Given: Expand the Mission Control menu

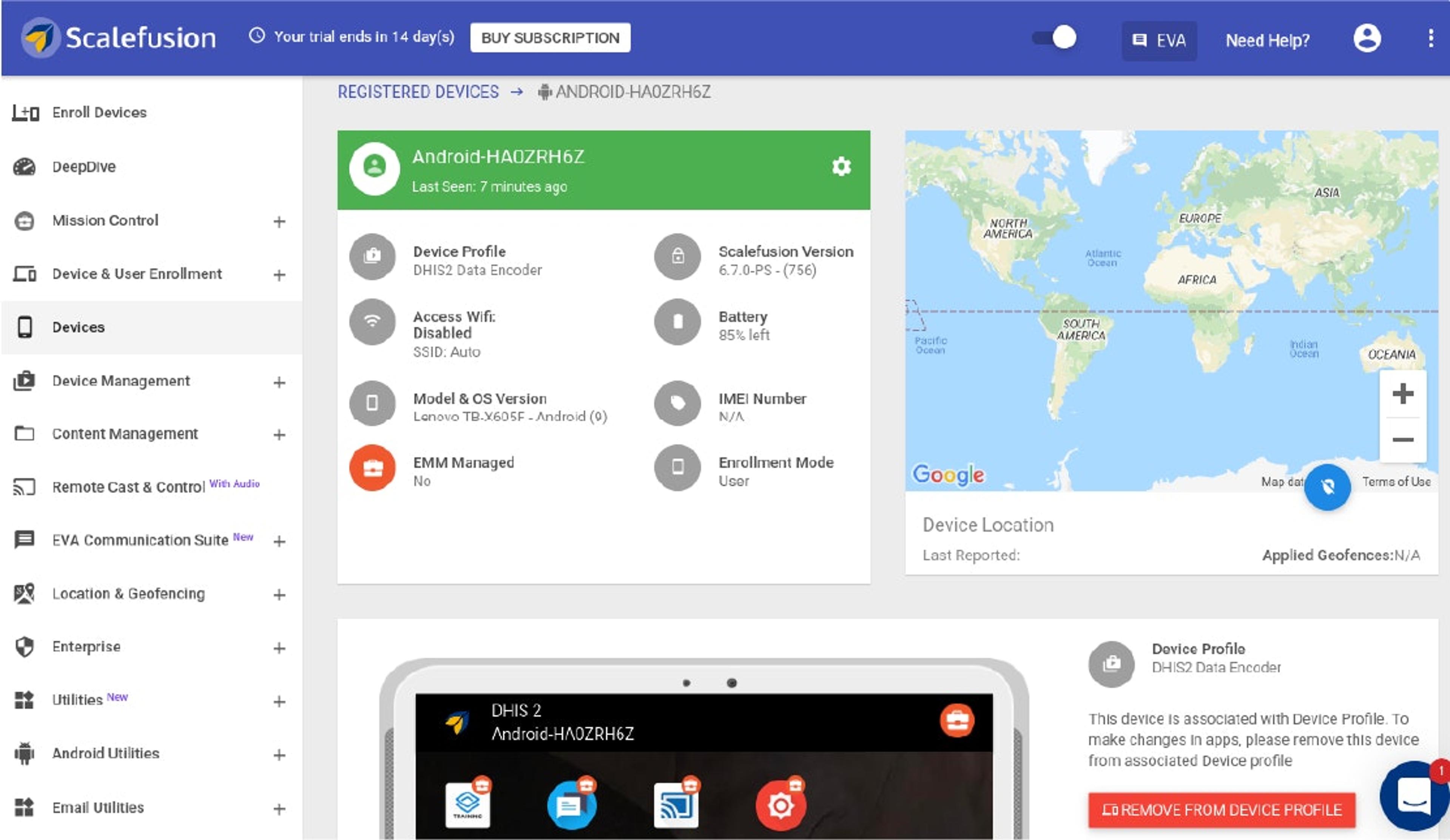Looking at the screenshot, I should click(279, 222).
